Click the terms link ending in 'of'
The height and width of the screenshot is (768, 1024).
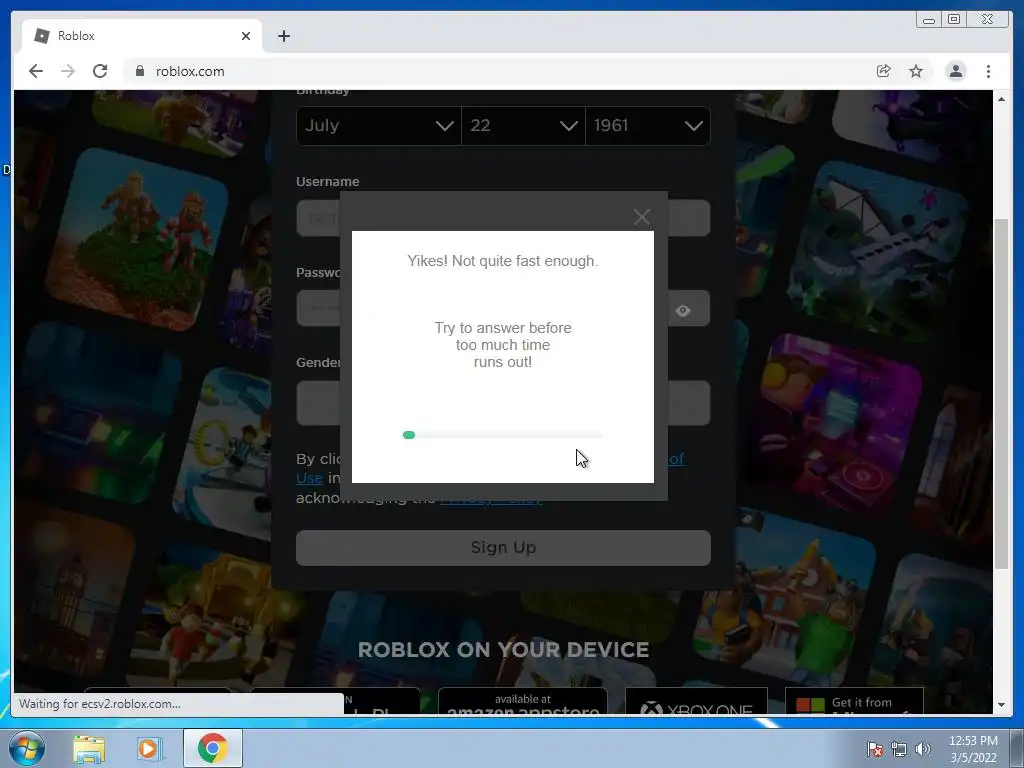point(677,459)
